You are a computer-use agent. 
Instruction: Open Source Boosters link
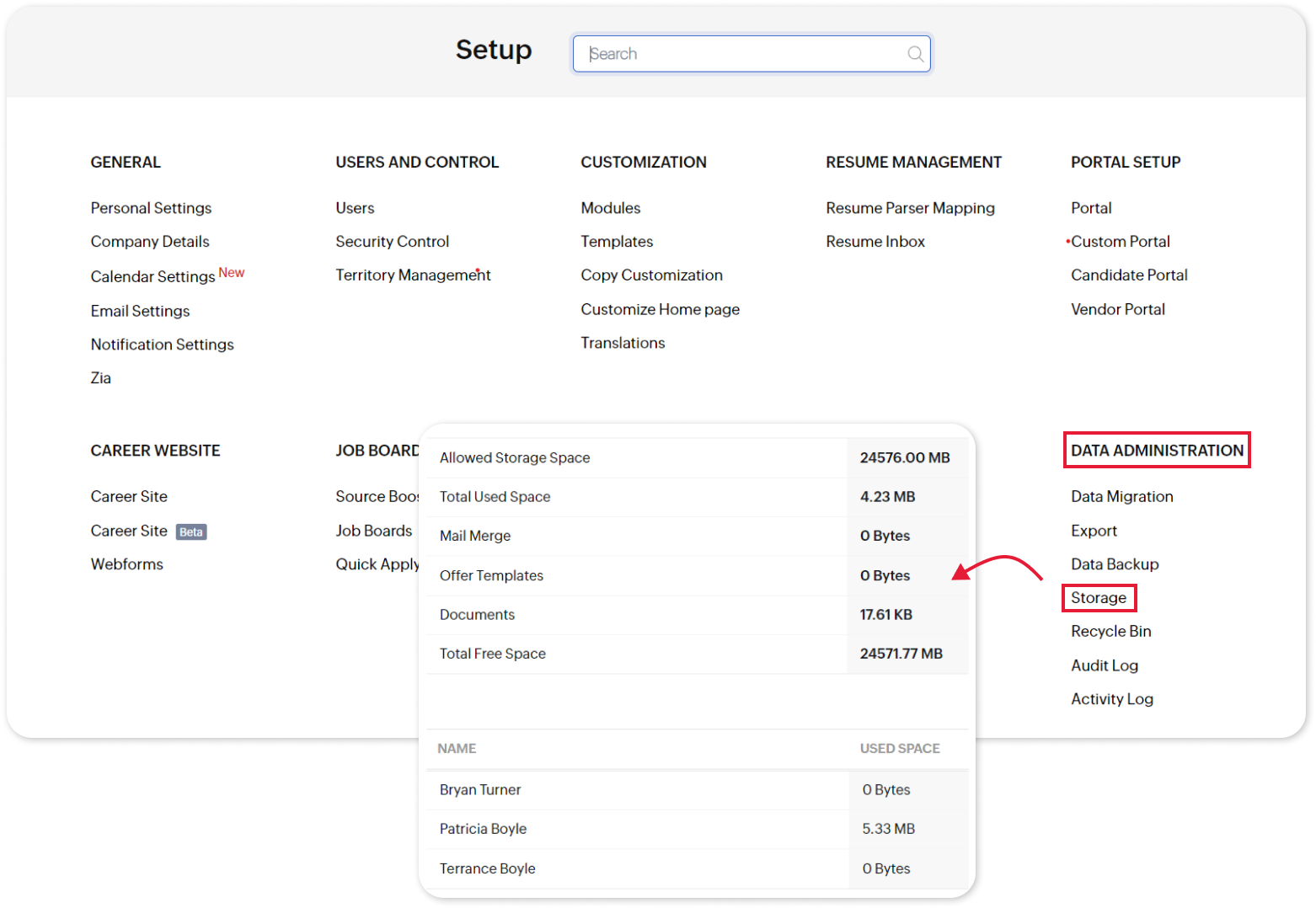pos(377,497)
